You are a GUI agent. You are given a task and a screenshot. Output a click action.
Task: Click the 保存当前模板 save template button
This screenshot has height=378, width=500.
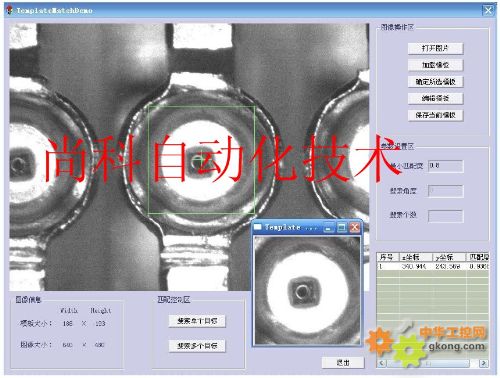[435, 115]
